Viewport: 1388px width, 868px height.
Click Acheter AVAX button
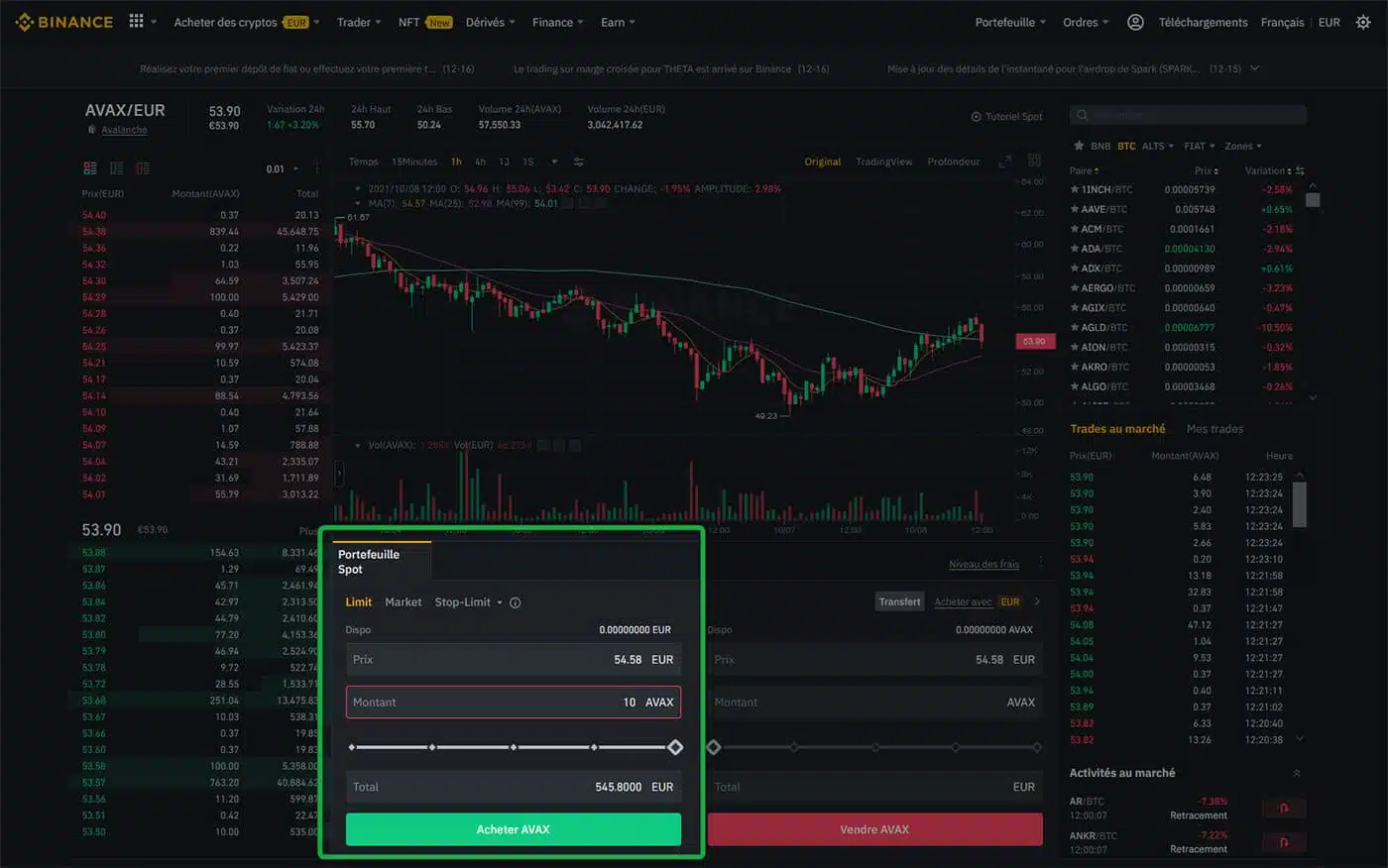point(513,829)
